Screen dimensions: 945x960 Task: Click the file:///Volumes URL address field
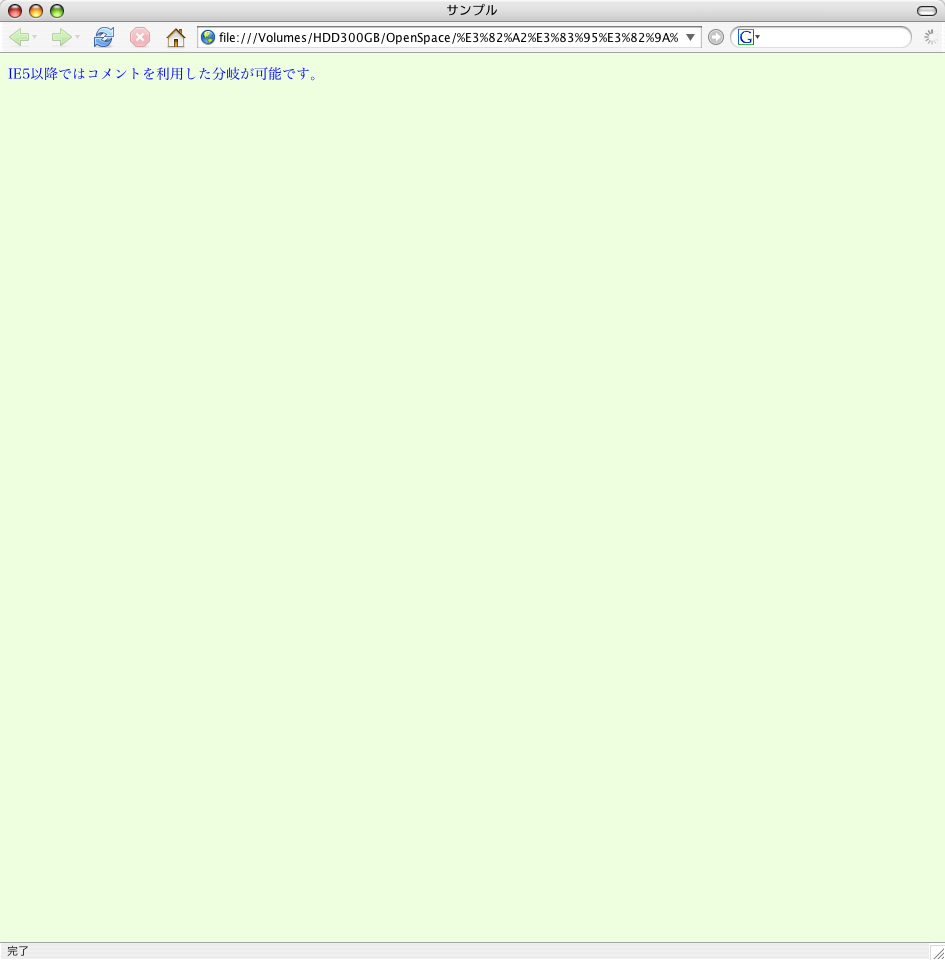click(448, 37)
